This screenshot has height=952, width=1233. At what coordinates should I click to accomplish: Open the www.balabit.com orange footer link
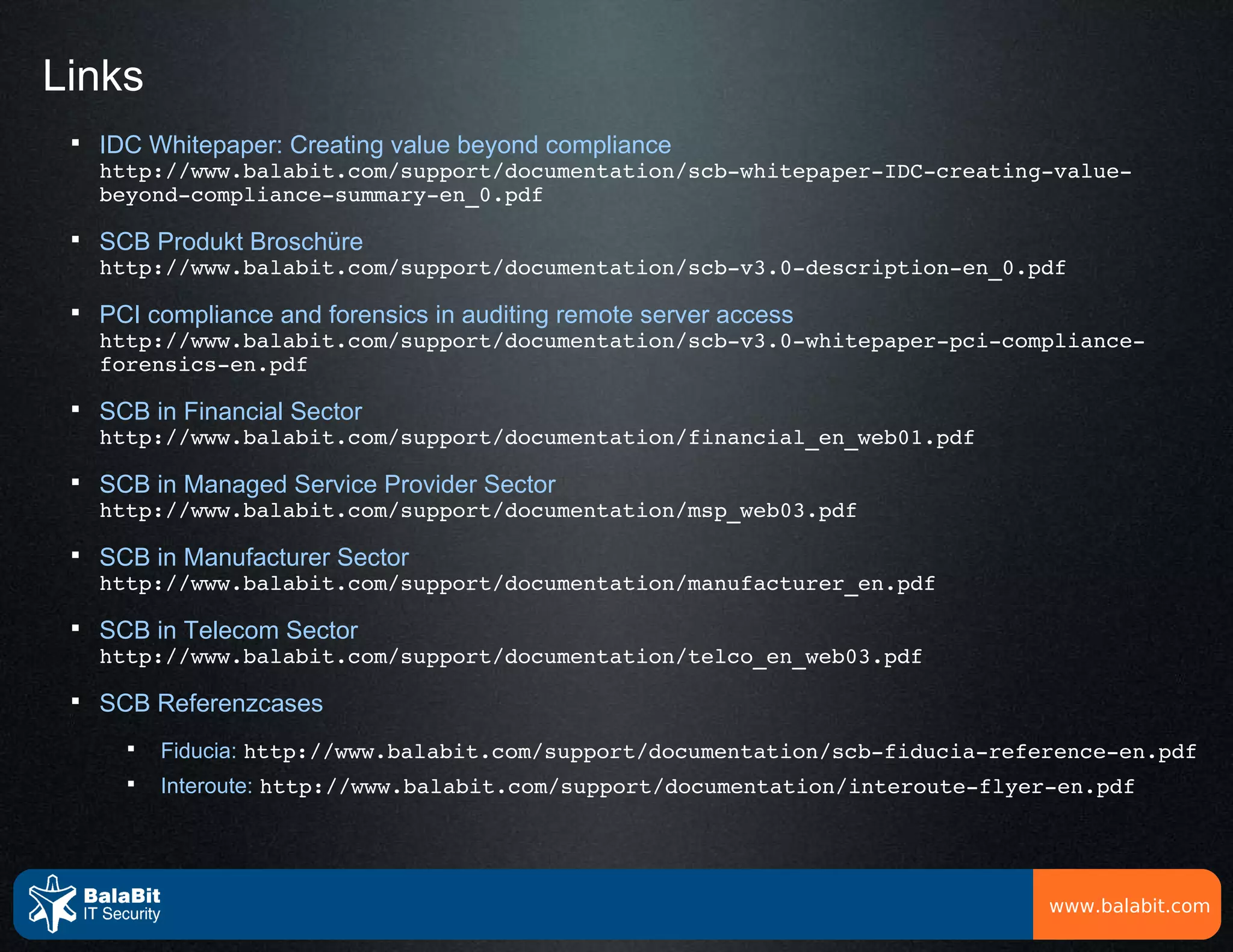[1129, 906]
